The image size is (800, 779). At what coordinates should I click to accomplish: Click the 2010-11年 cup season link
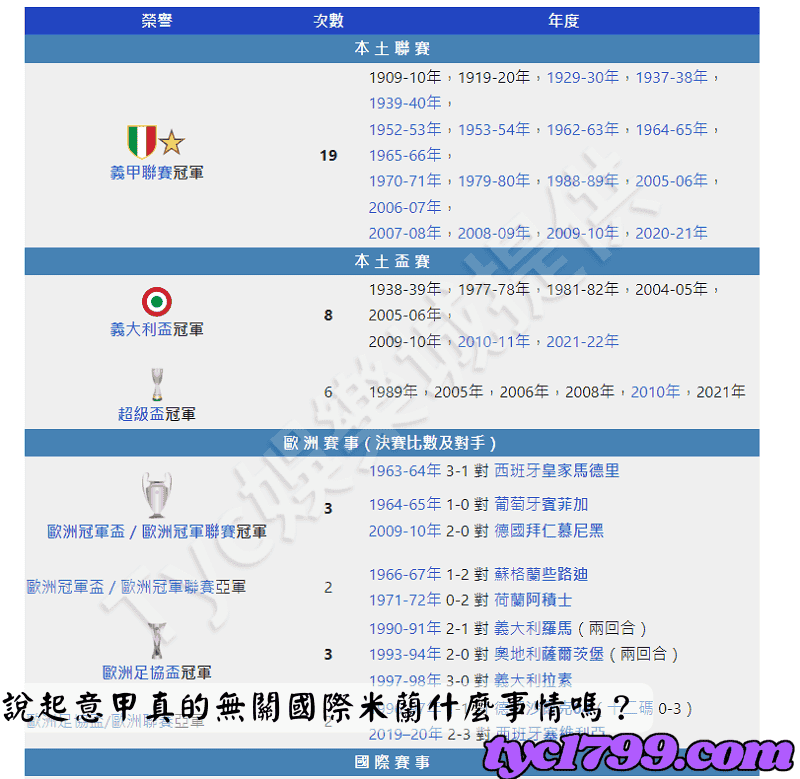click(x=494, y=341)
